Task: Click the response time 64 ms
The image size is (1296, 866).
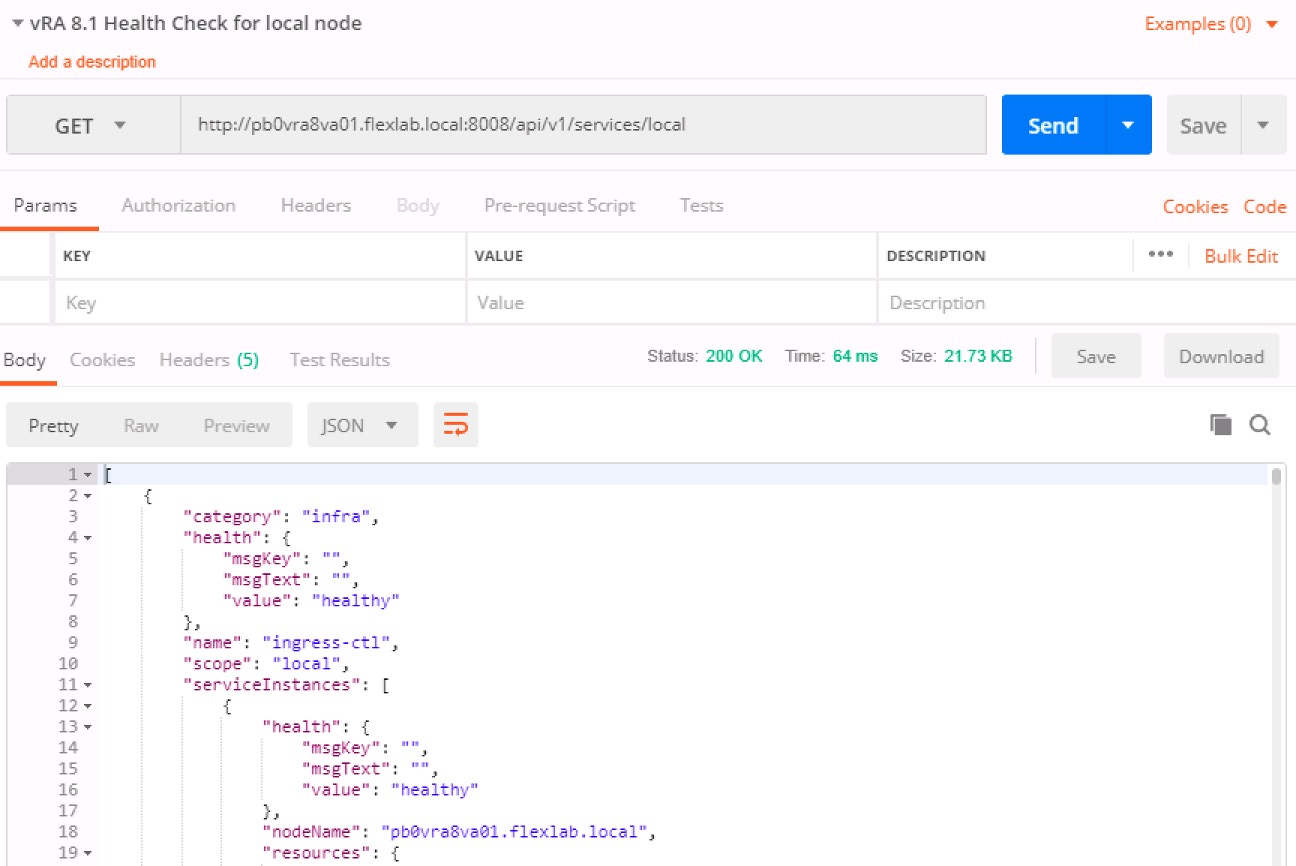Action: [855, 356]
